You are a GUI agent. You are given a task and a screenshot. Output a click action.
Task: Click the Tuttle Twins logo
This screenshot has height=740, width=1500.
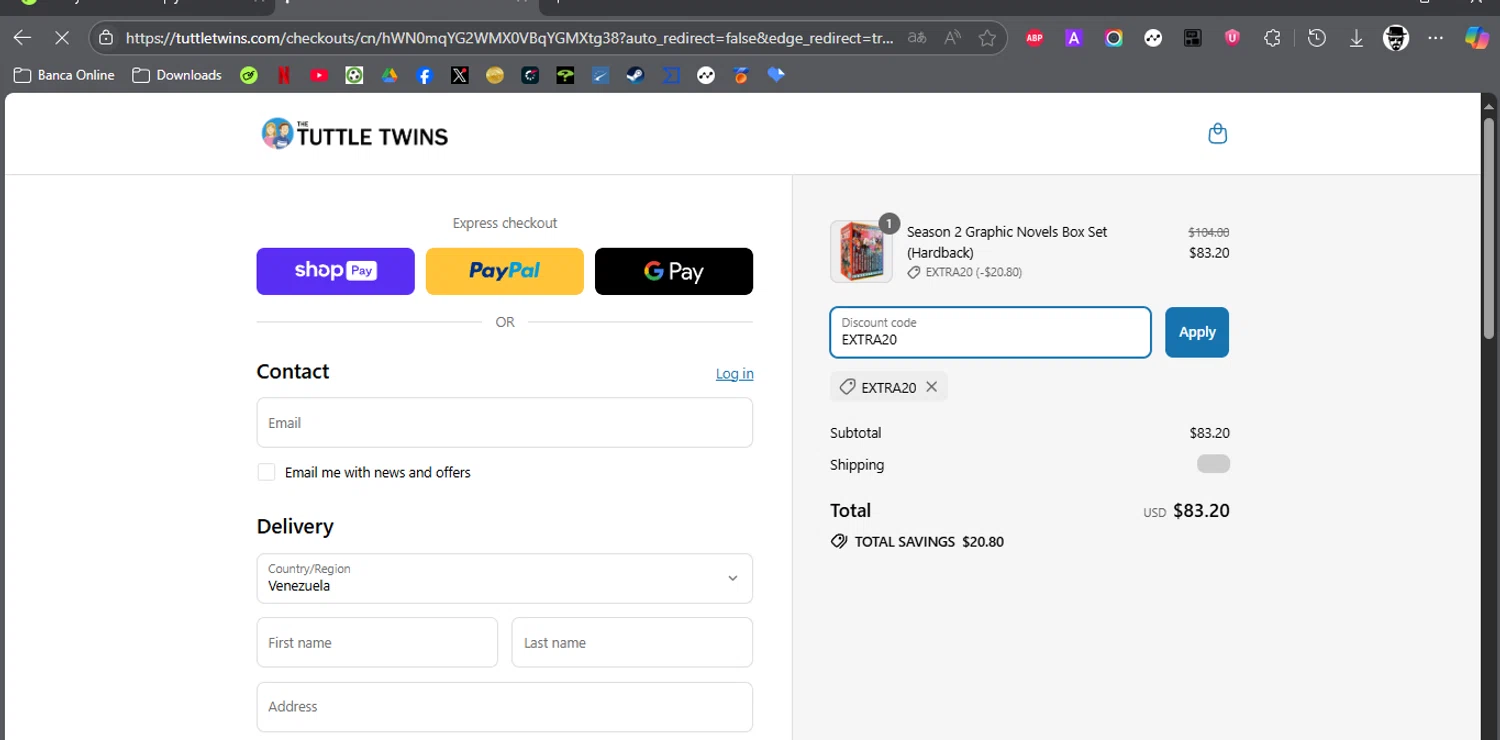point(355,134)
